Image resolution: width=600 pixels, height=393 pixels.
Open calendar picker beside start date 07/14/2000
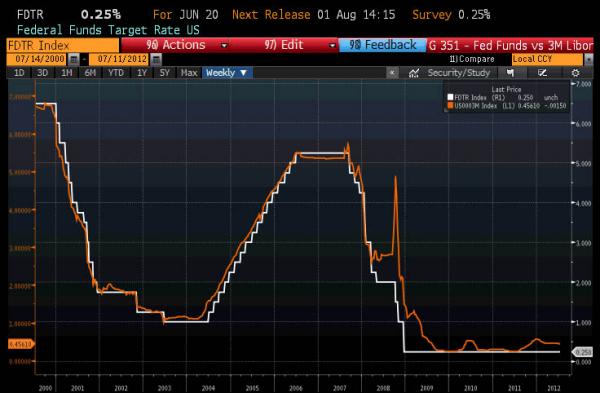(74, 59)
